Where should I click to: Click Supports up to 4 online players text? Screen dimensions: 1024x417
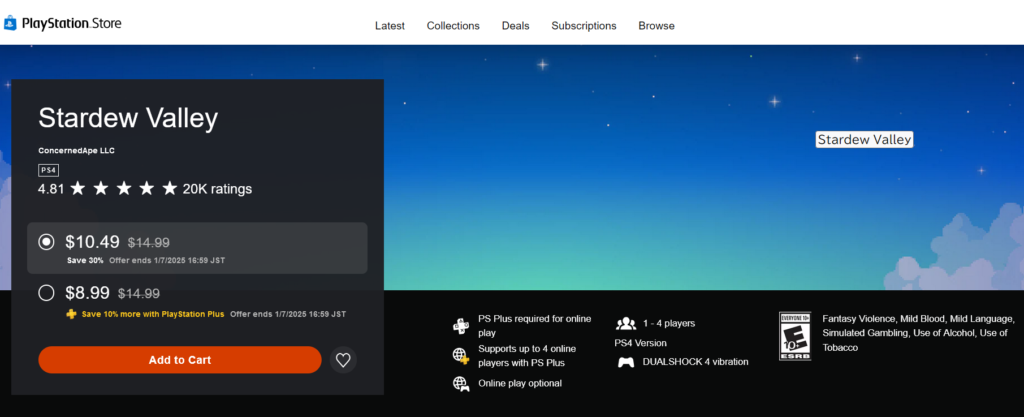click(x=527, y=356)
